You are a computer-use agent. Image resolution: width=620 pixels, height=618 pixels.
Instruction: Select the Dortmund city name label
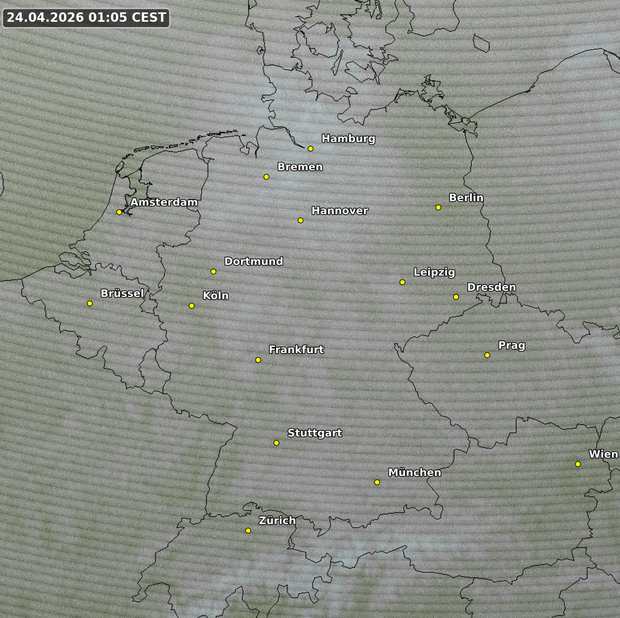[x=253, y=261]
